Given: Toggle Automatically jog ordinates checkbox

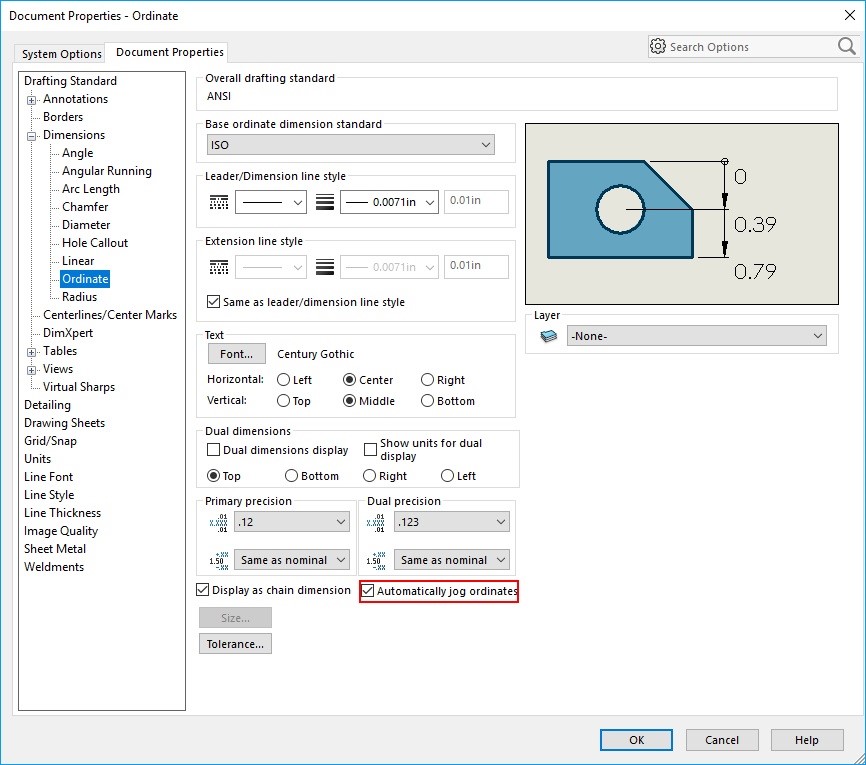Looking at the screenshot, I should (368, 591).
